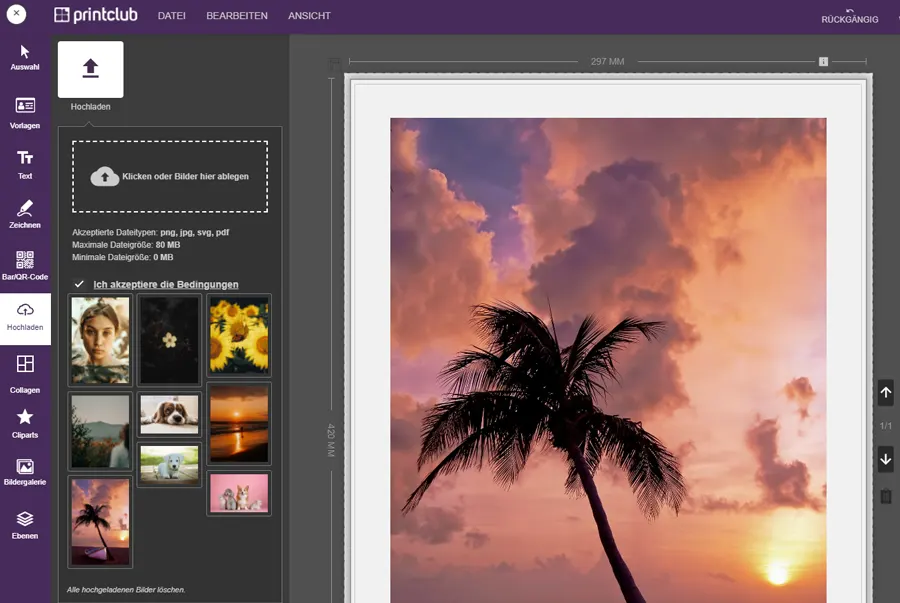
Task: Open the DATEI menu
Action: [172, 16]
